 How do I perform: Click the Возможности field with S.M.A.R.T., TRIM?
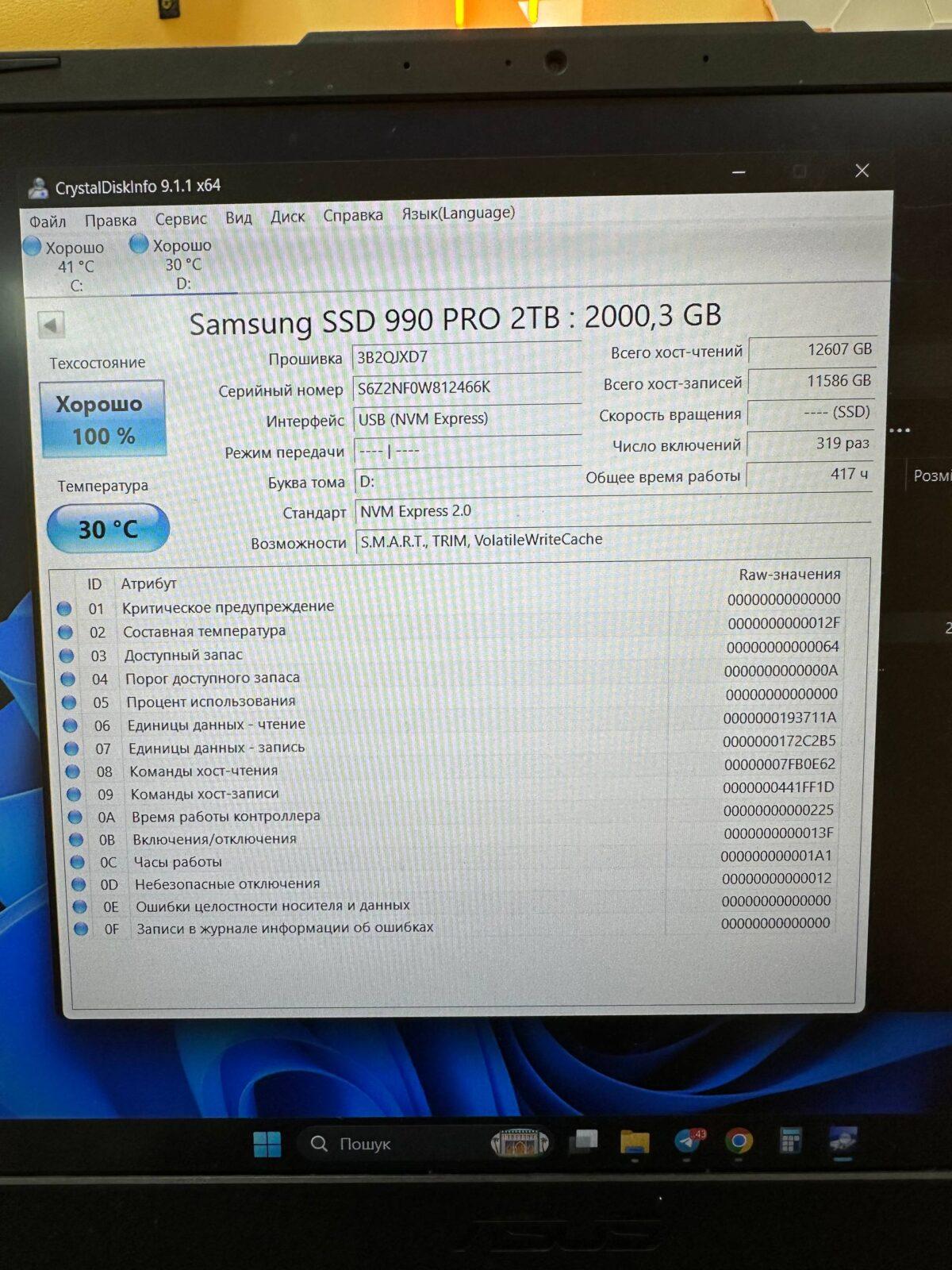coord(613,540)
